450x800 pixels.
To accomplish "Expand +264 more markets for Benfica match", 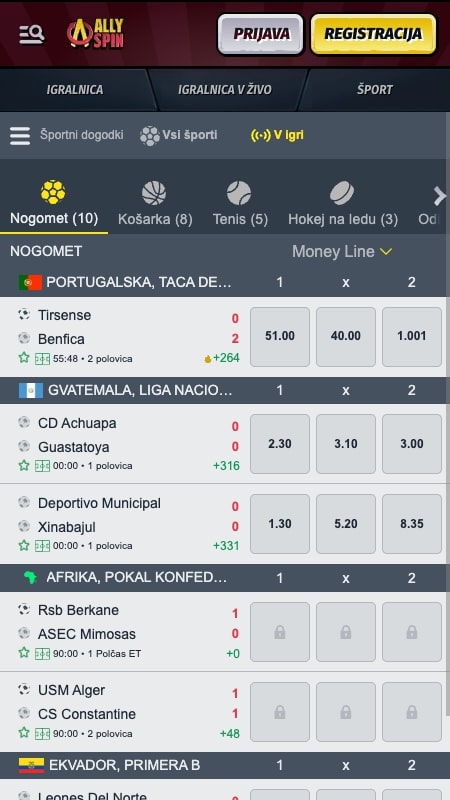I will click(221, 358).
